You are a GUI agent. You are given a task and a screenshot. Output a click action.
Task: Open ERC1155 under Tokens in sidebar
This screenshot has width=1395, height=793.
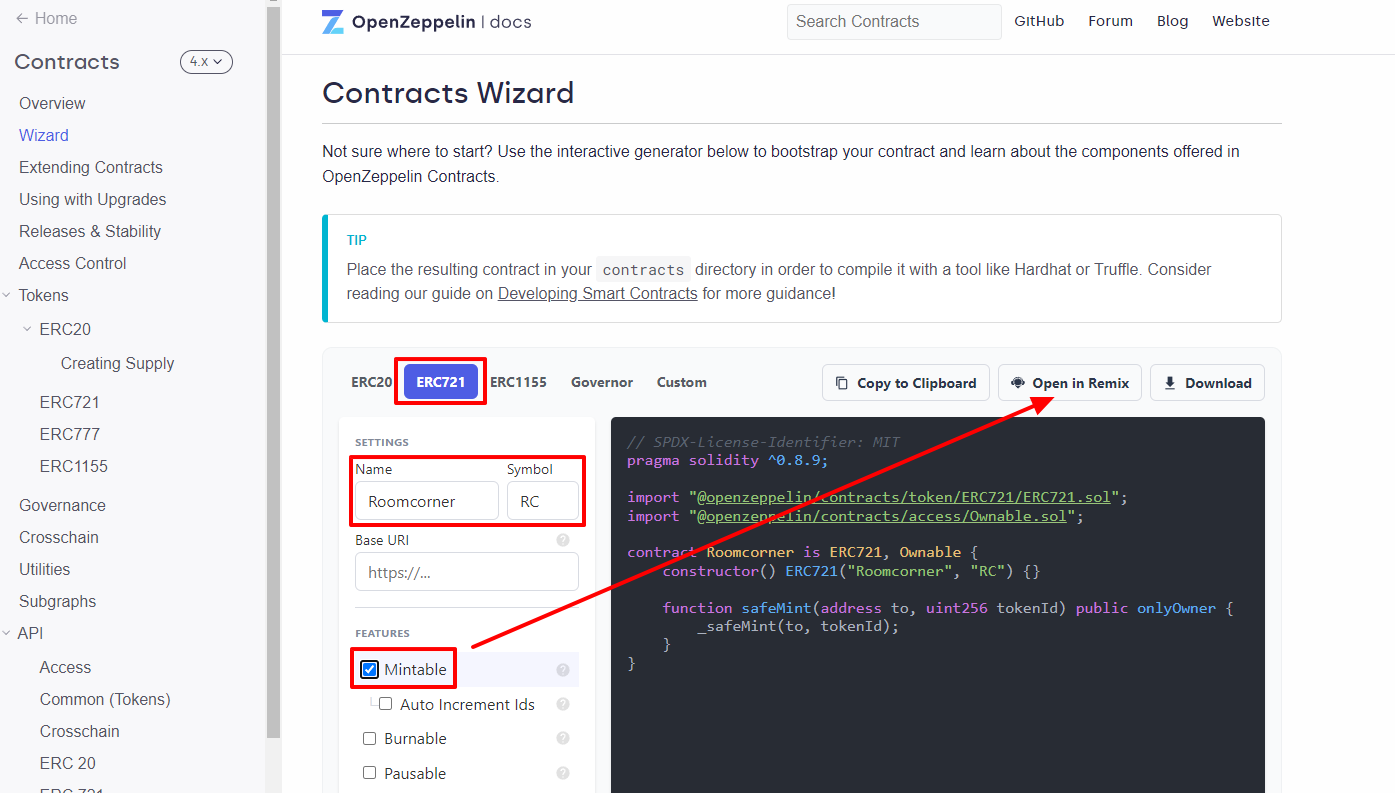[x=74, y=466]
